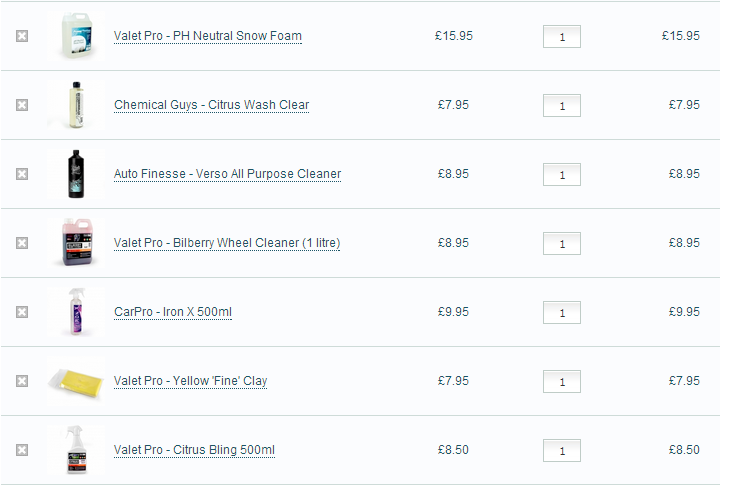The width and height of the screenshot is (731, 488).
Task: Click yellow clay bar thumbnail
Action: tap(75, 380)
